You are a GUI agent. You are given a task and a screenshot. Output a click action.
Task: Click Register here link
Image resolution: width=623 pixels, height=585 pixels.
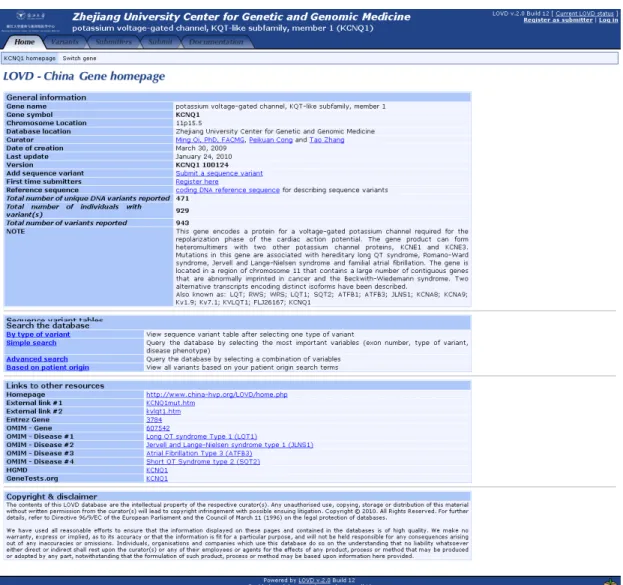click(x=197, y=182)
